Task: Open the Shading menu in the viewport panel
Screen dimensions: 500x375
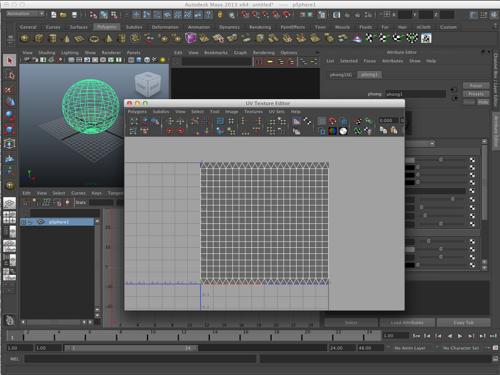Action: (47, 53)
